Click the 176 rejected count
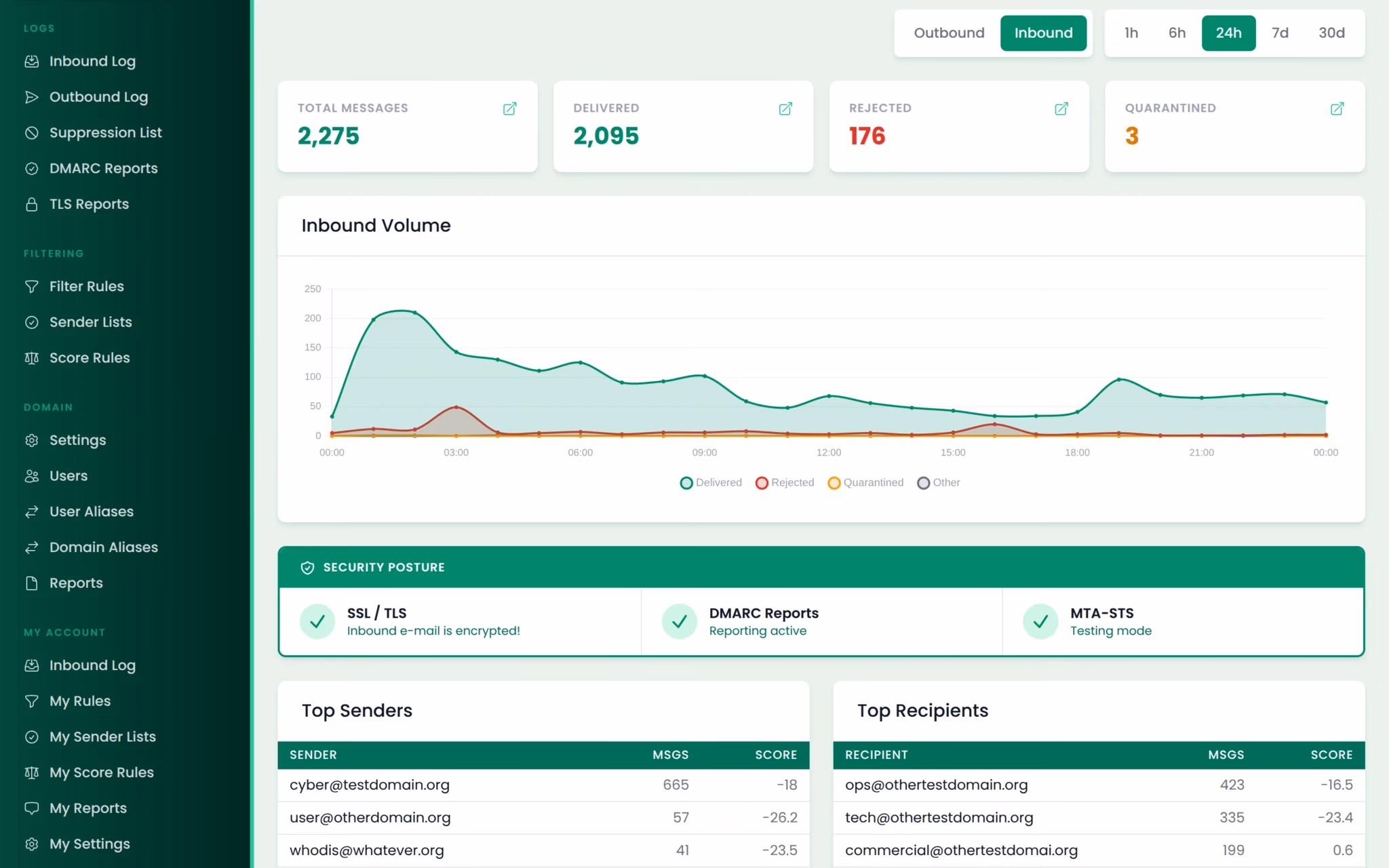This screenshot has width=1389, height=868. click(x=867, y=136)
